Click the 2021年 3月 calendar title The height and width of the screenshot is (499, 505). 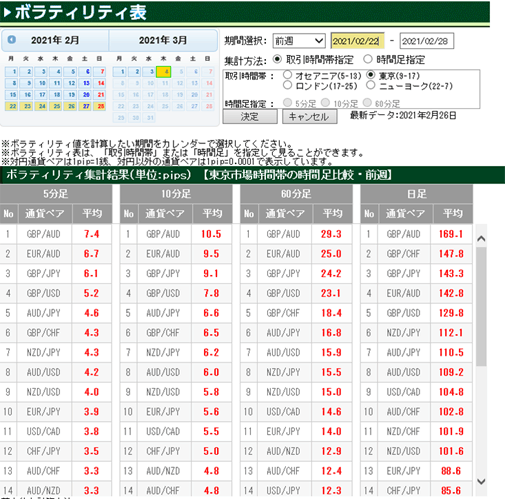click(x=163, y=40)
